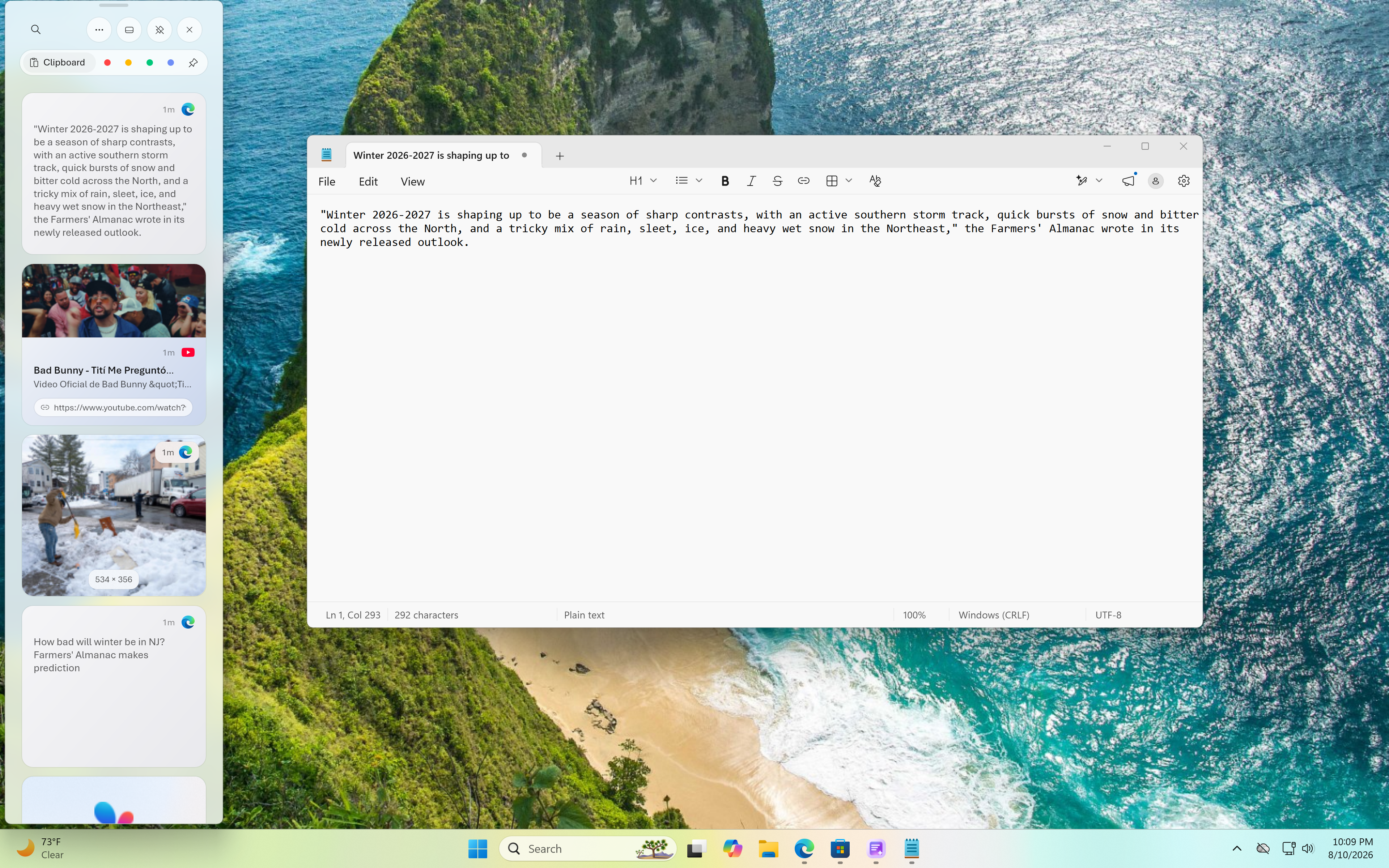Click the Bad Bunny - Tití Me Preguntó title

(x=103, y=370)
